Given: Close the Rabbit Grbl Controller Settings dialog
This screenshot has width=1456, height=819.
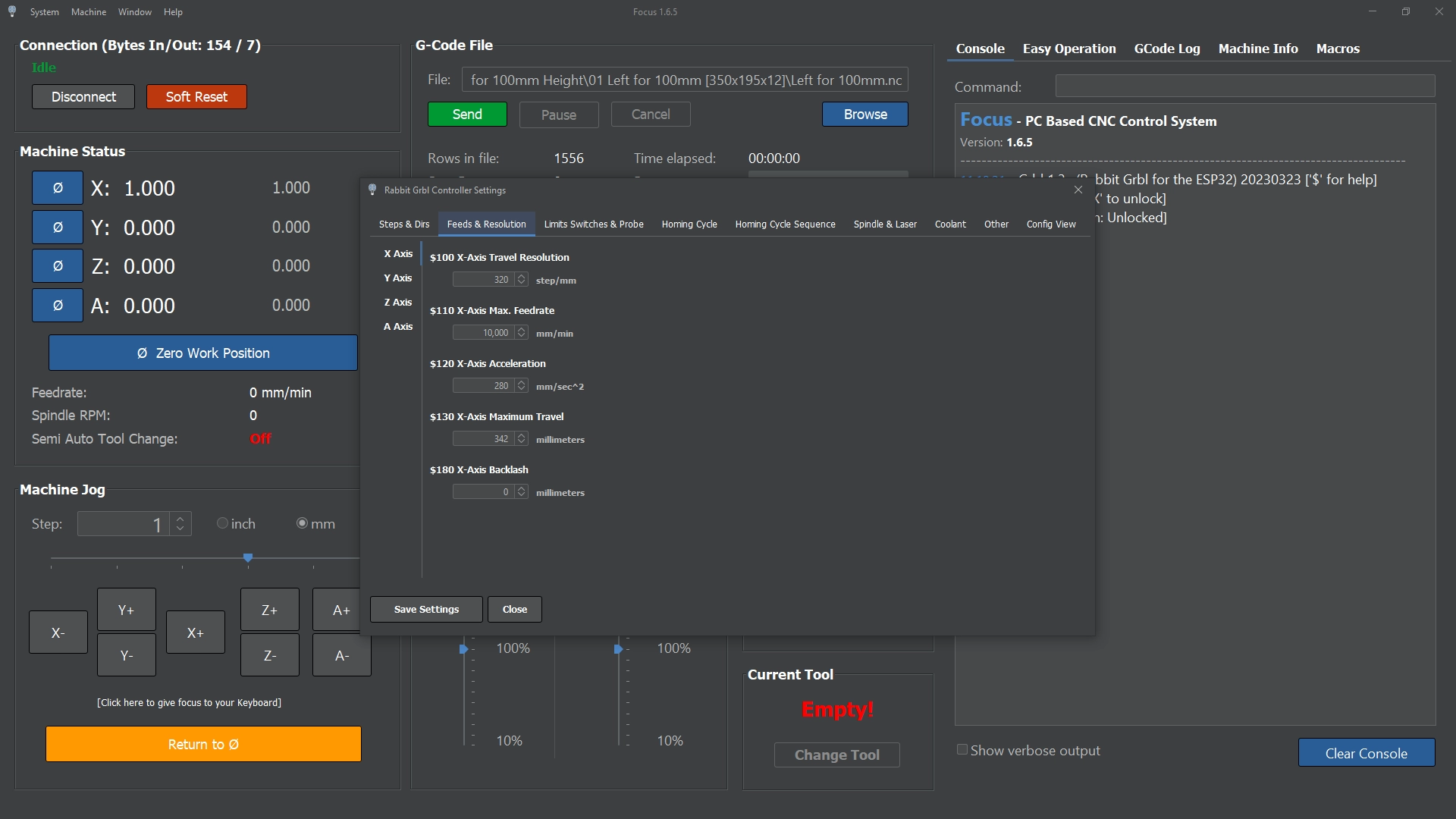Looking at the screenshot, I should click(1078, 190).
